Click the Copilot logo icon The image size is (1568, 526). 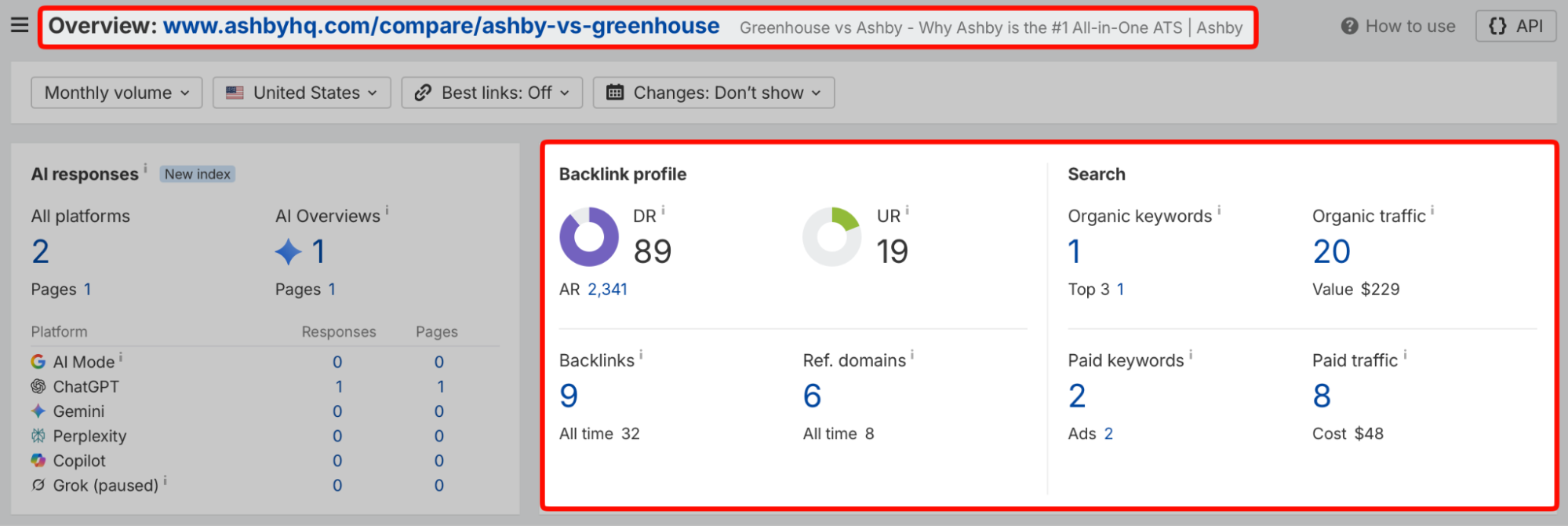click(38, 460)
